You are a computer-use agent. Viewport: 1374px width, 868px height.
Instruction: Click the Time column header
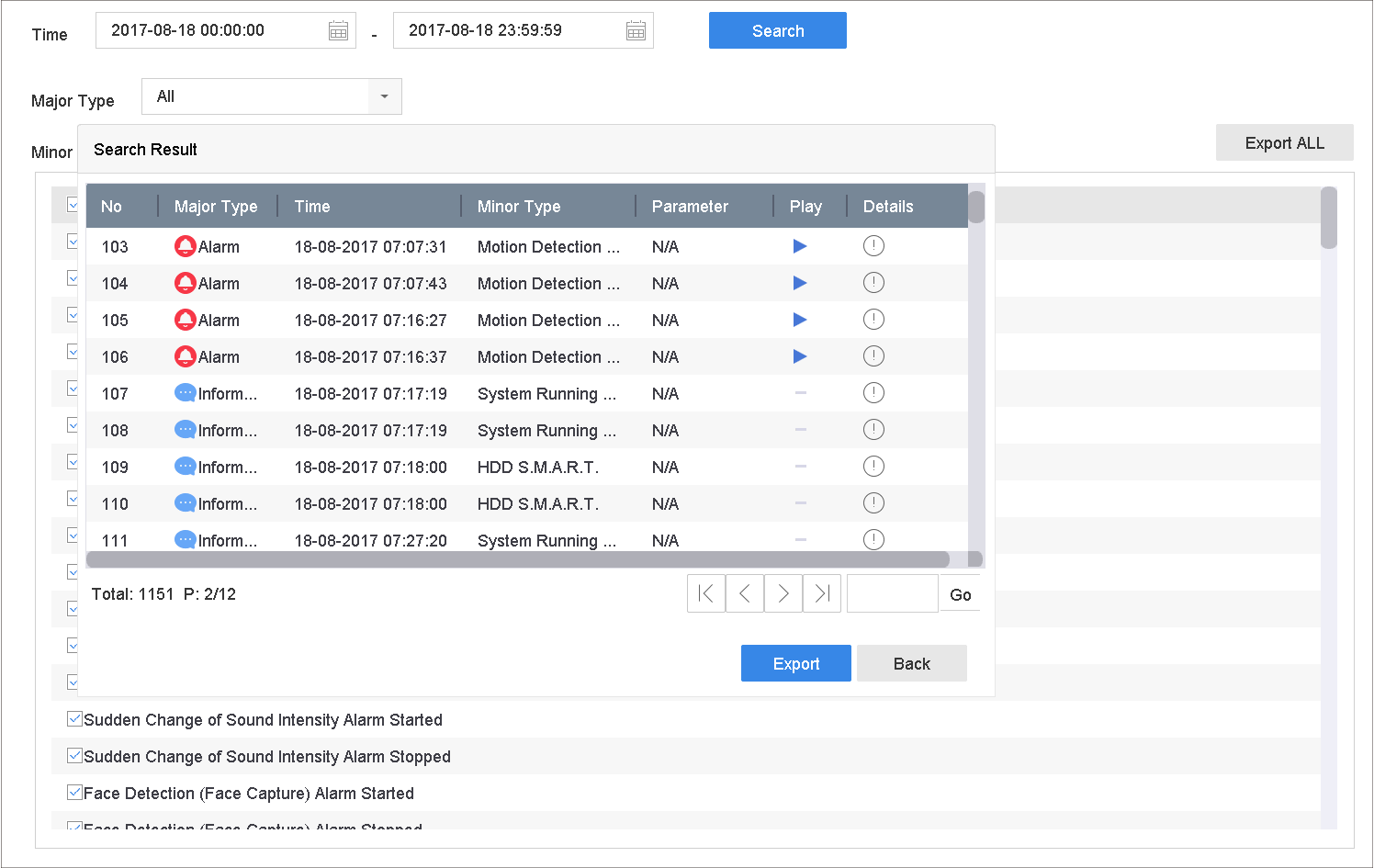312,207
